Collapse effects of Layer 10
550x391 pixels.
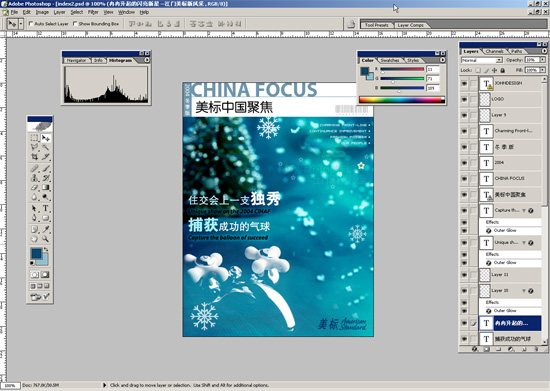pos(524,291)
